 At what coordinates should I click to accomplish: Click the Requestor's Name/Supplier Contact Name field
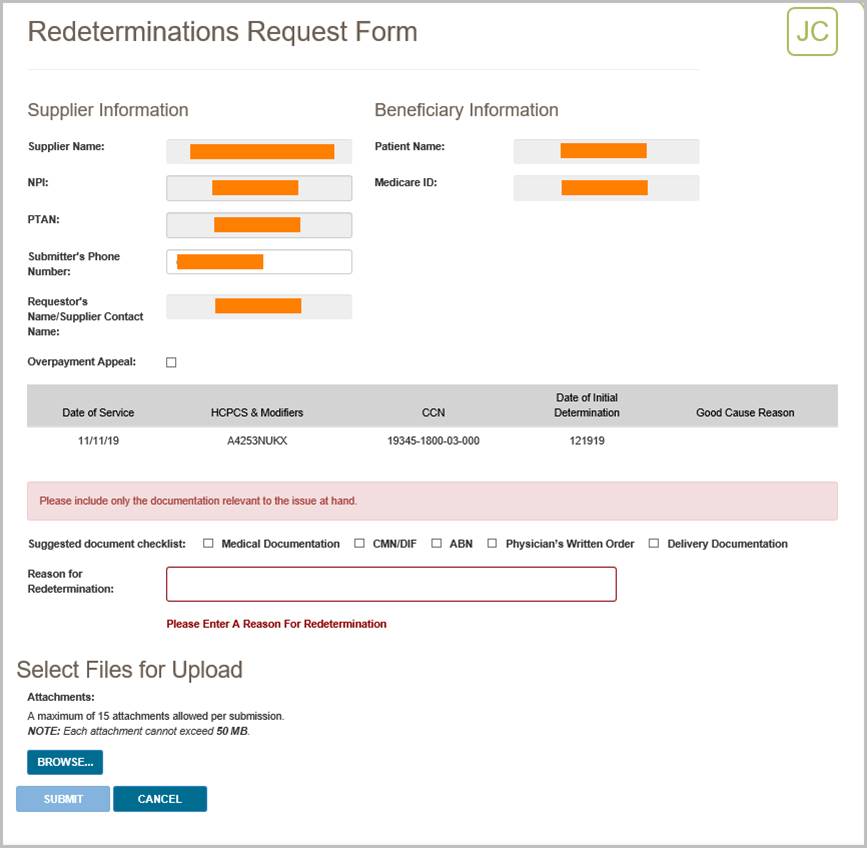[x=258, y=306]
